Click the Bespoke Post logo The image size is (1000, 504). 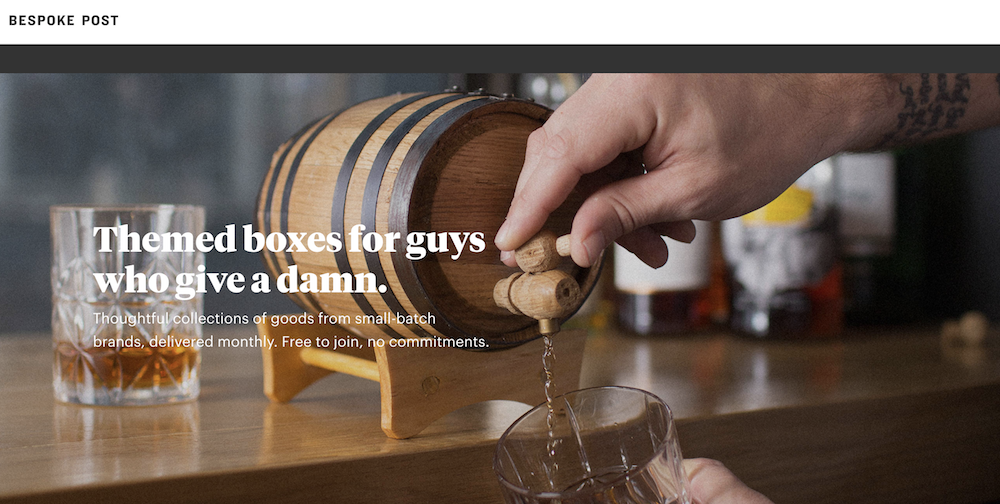[x=64, y=20]
